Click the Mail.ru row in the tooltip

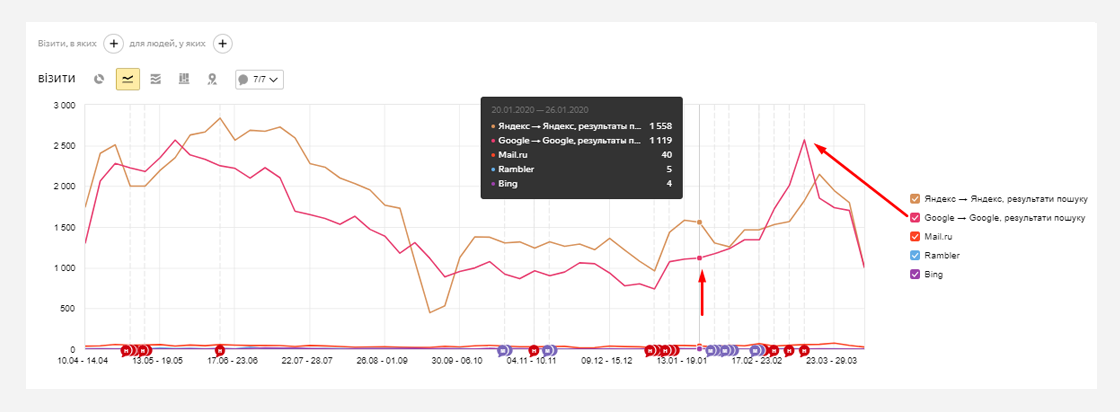point(581,155)
